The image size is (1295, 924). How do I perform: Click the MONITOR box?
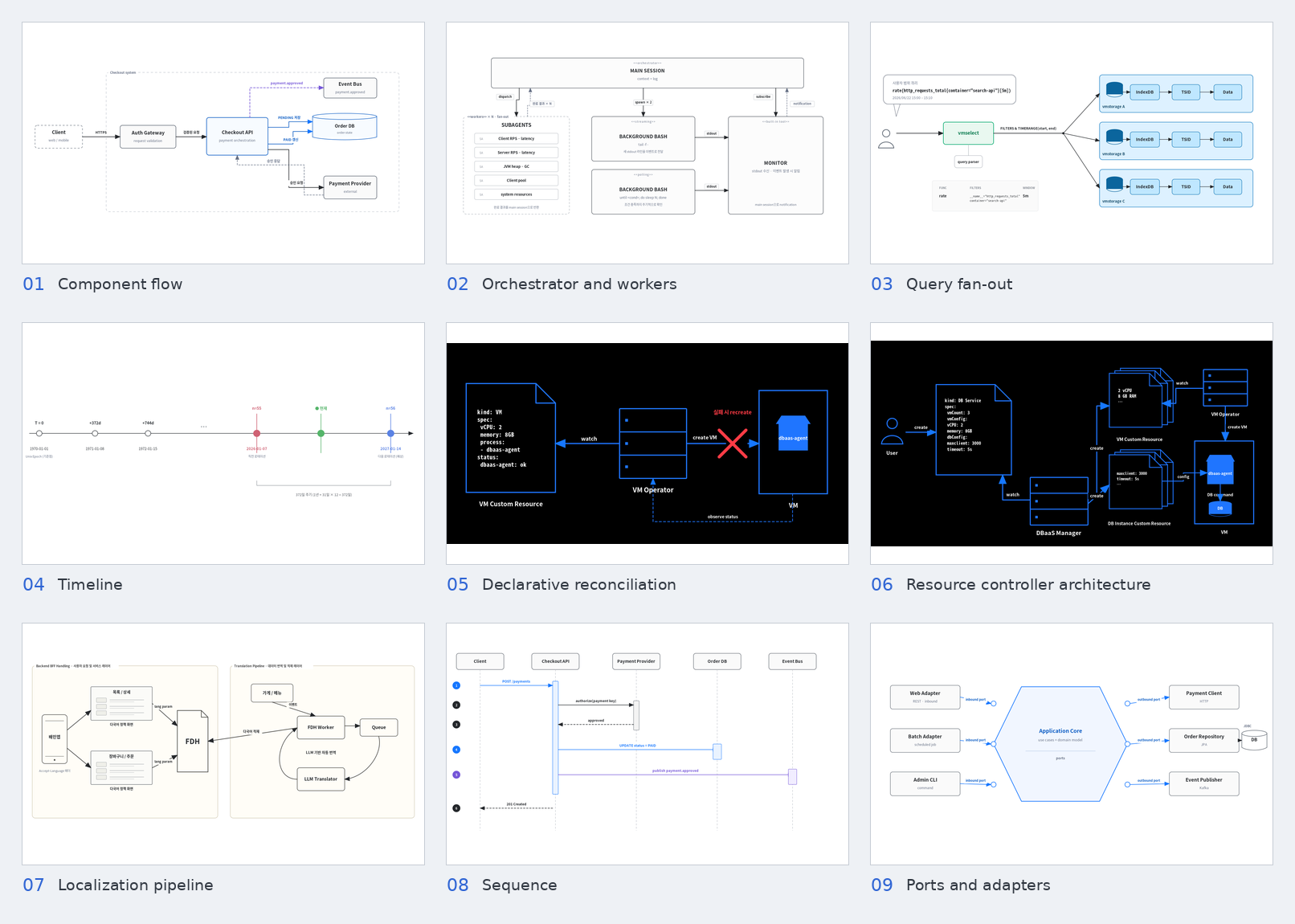(775, 166)
